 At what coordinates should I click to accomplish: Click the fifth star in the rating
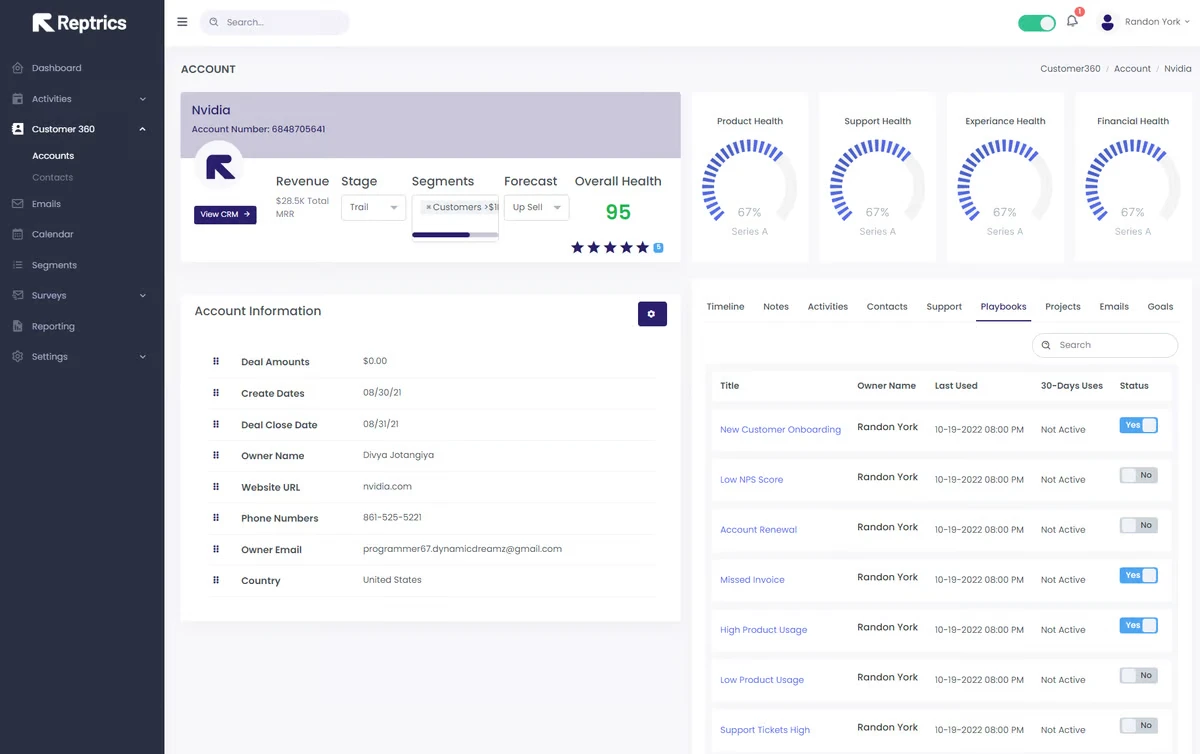[x=642, y=247]
